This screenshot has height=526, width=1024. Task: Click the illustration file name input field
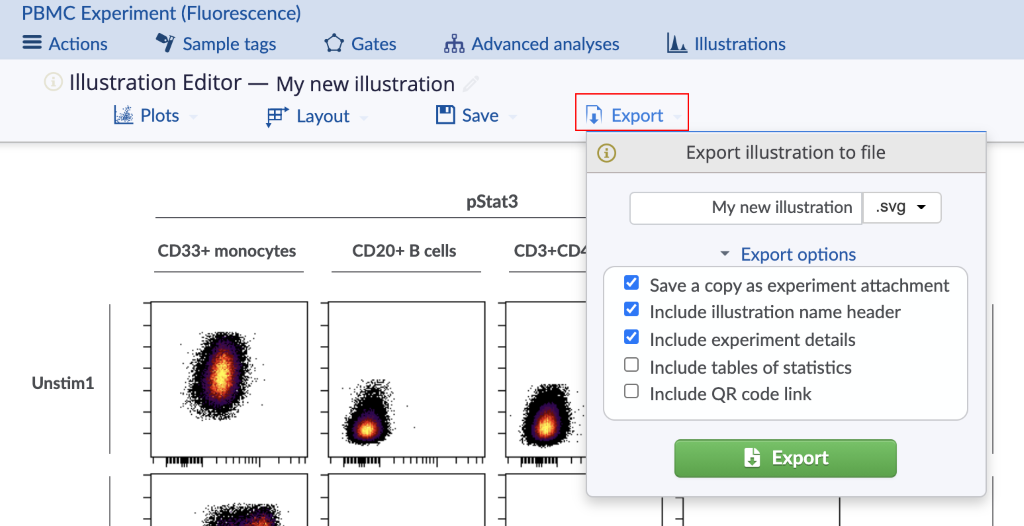tap(746, 208)
